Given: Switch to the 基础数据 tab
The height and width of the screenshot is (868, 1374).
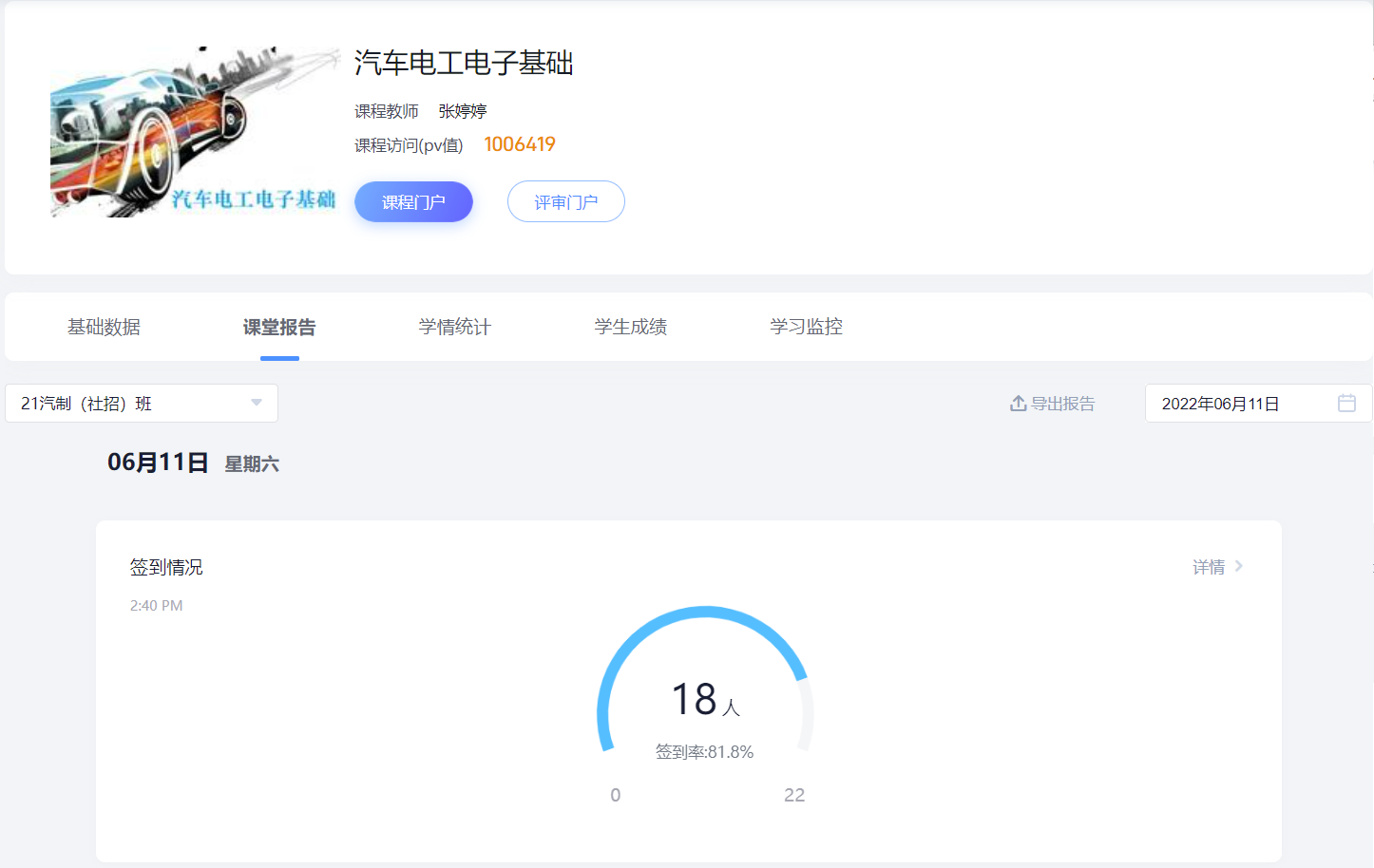Looking at the screenshot, I should click(104, 327).
